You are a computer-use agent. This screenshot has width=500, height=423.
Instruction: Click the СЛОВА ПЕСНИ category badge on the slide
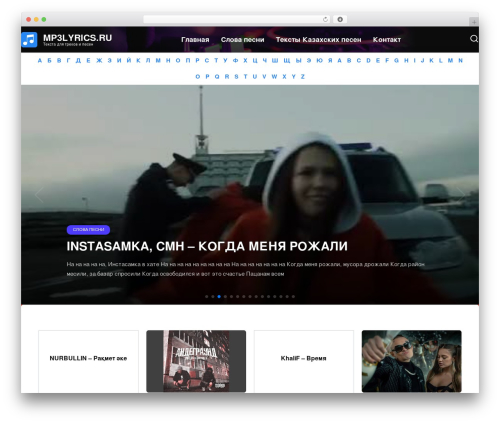(88, 230)
